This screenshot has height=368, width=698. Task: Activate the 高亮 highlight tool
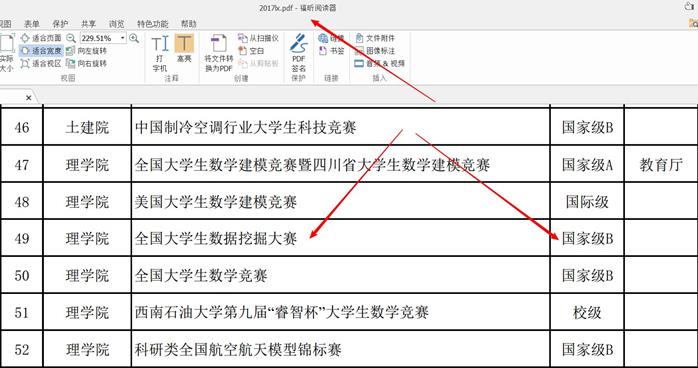point(184,49)
